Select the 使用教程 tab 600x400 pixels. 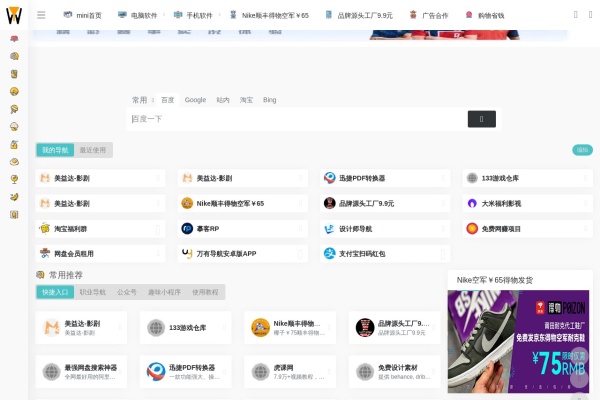tap(205, 292)
